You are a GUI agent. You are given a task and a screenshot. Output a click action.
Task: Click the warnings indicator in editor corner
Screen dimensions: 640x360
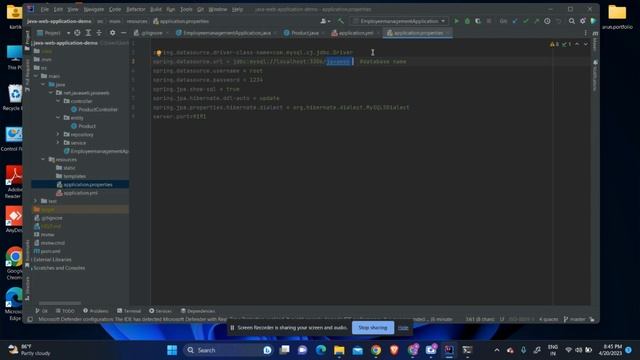point(554,44)
